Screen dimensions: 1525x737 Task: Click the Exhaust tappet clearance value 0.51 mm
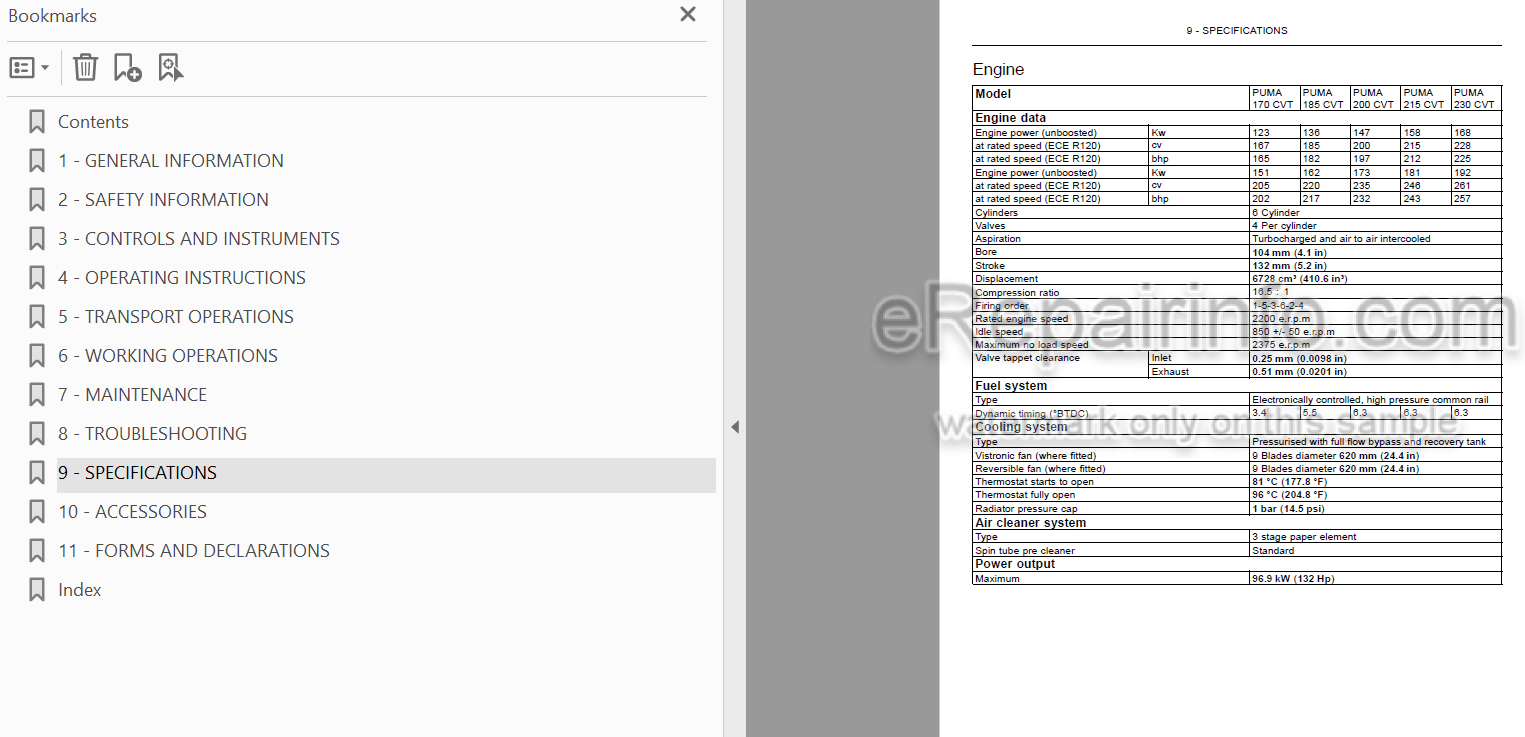coord(1299,372)
